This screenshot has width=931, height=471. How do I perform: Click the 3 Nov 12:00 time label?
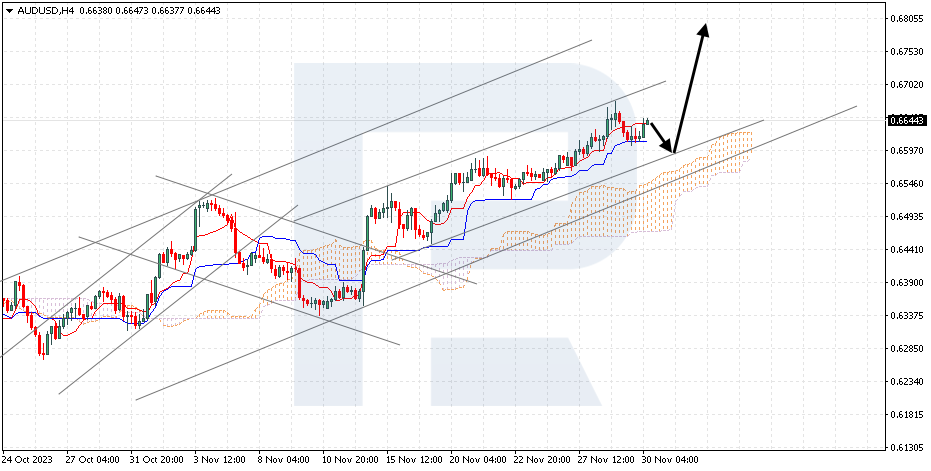click(218, 460)
